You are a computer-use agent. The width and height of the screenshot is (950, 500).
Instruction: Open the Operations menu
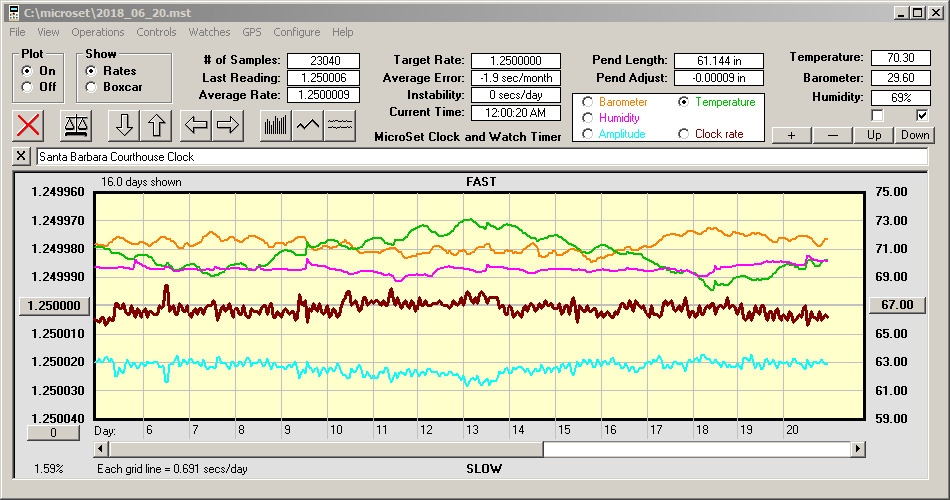[x=98, y=32]
